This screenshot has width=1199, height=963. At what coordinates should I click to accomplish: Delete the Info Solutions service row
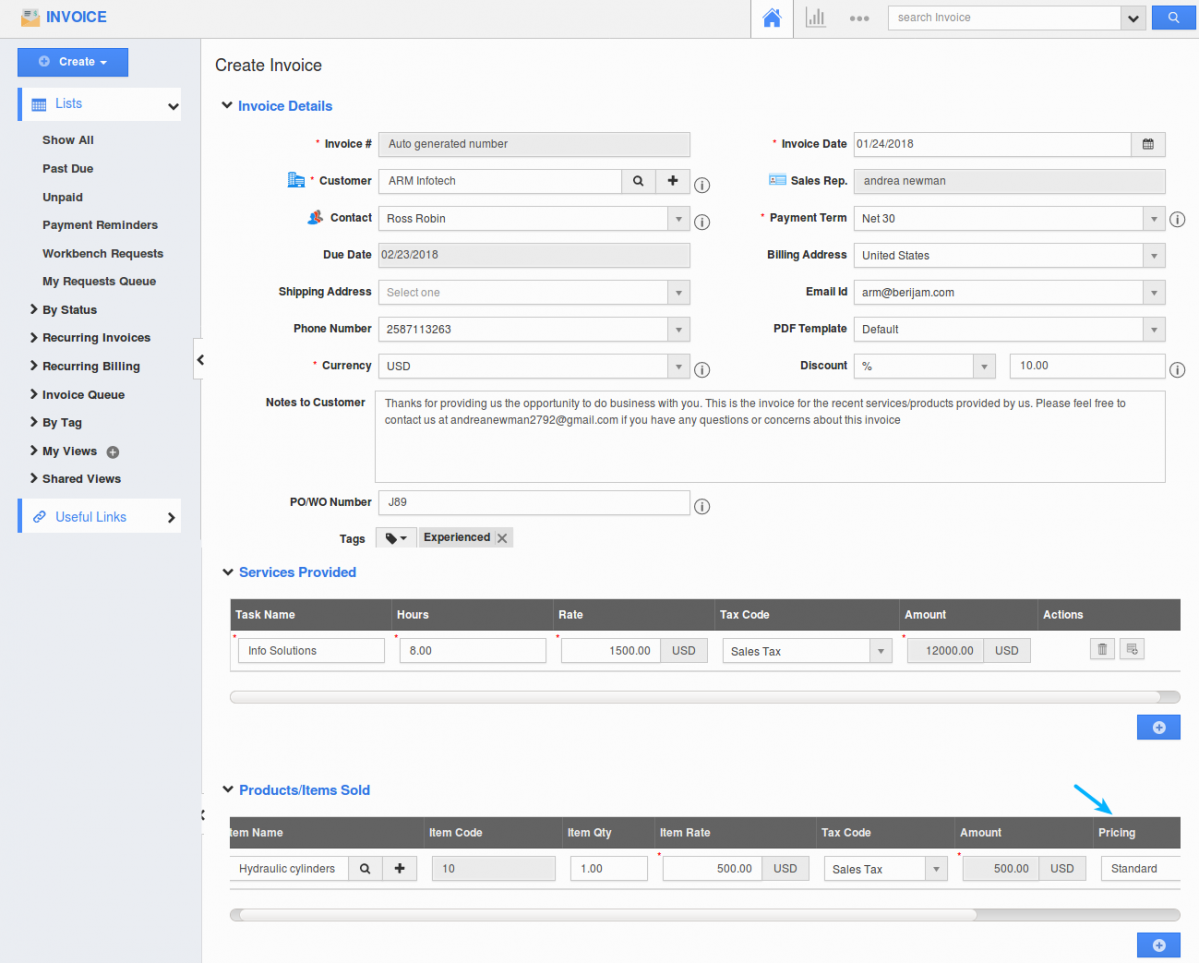pyautogui.click(x=1102, y=649)
